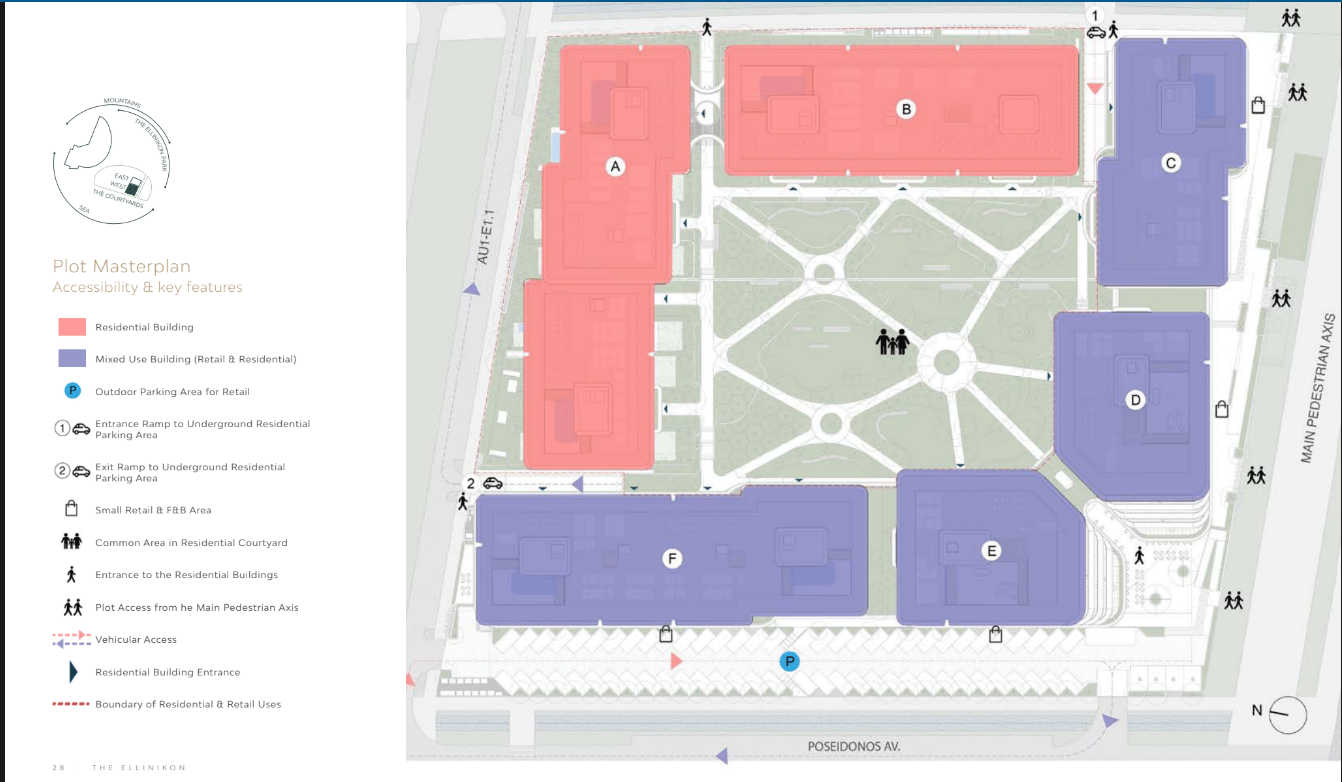
Task: Click the "AU1-E1.1" road label
Action: [486, 237]
